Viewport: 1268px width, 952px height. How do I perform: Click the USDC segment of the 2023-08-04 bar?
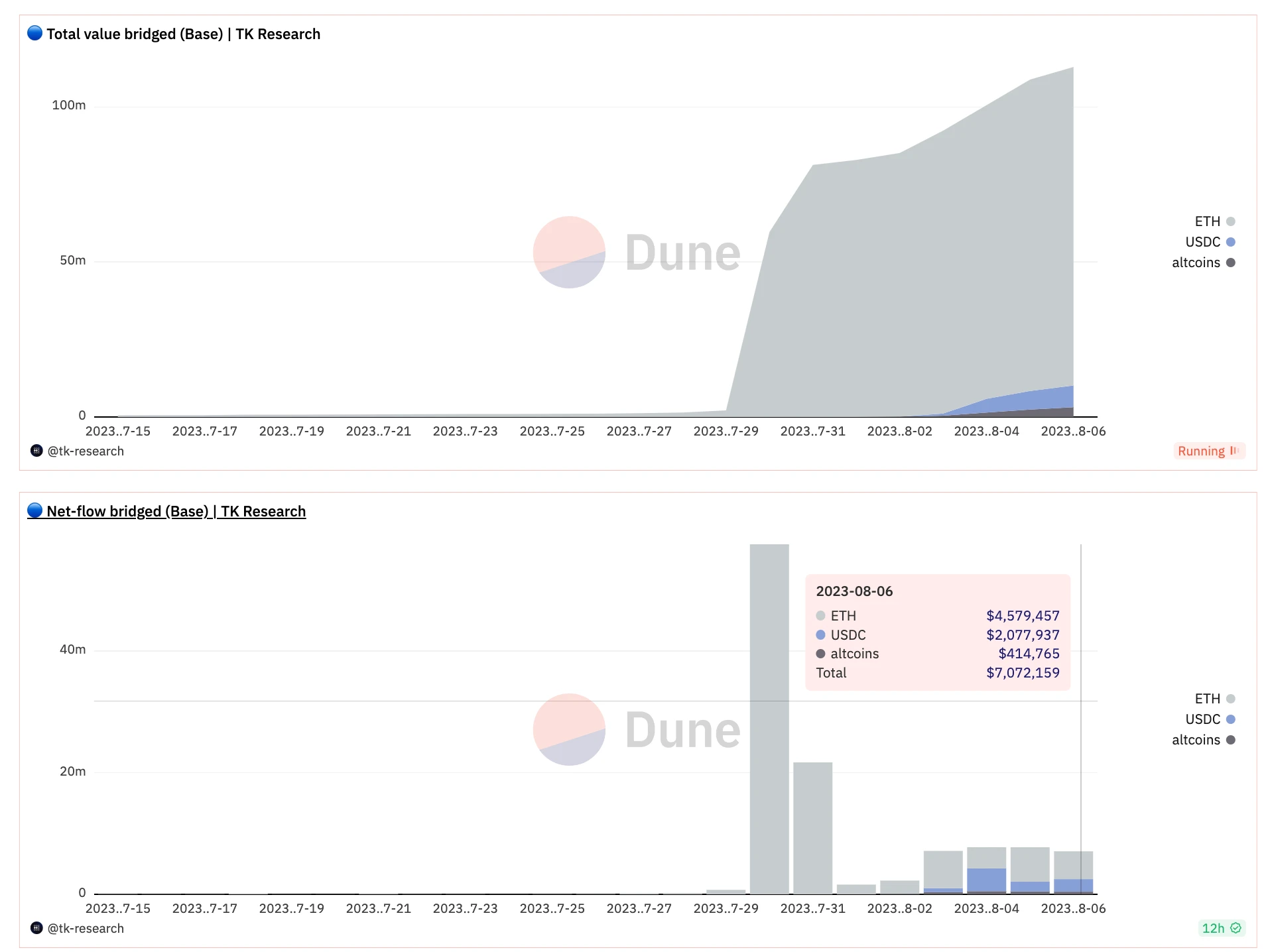coord(987,880)
